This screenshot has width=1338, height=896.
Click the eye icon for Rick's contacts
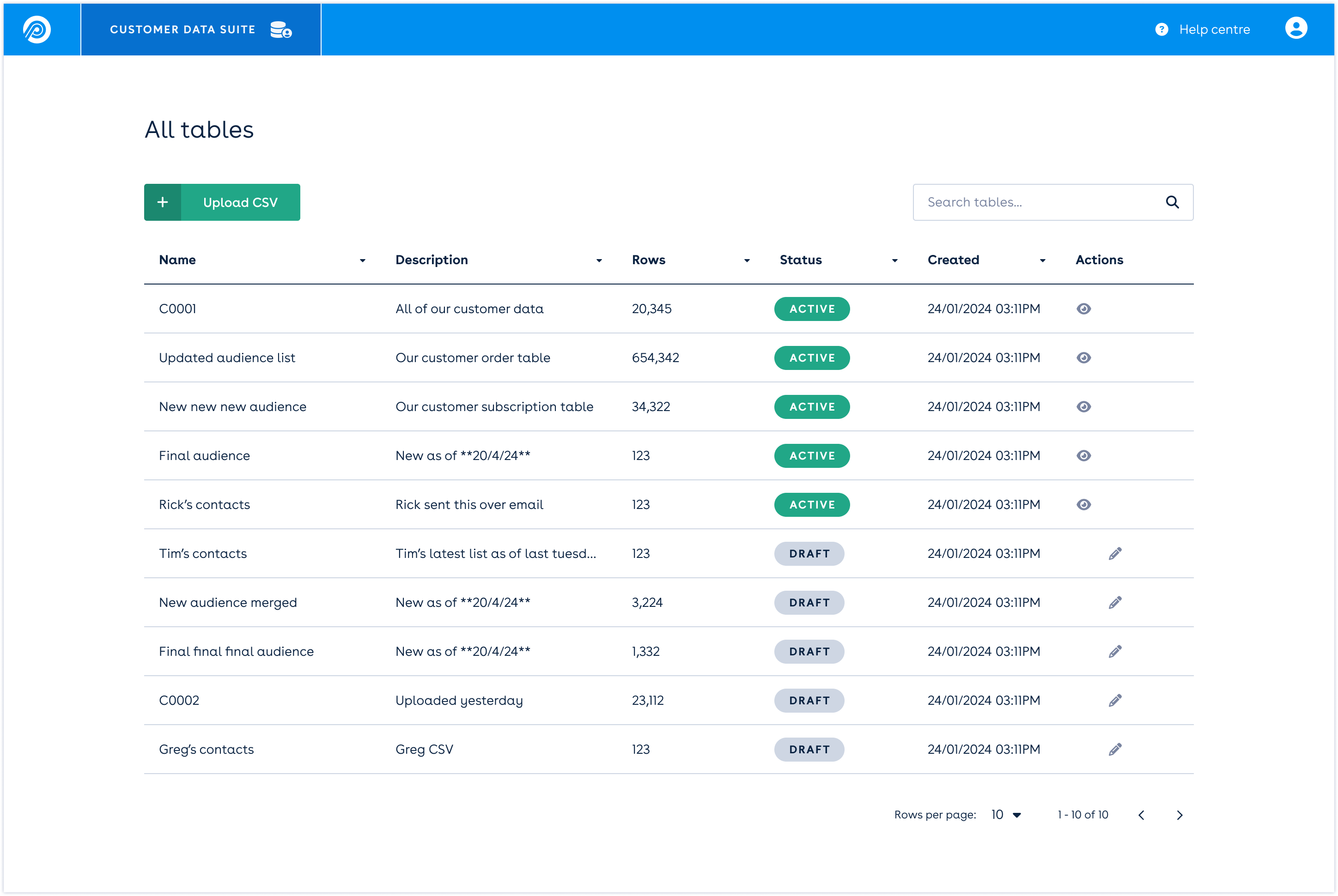(x=1084, y=505)
